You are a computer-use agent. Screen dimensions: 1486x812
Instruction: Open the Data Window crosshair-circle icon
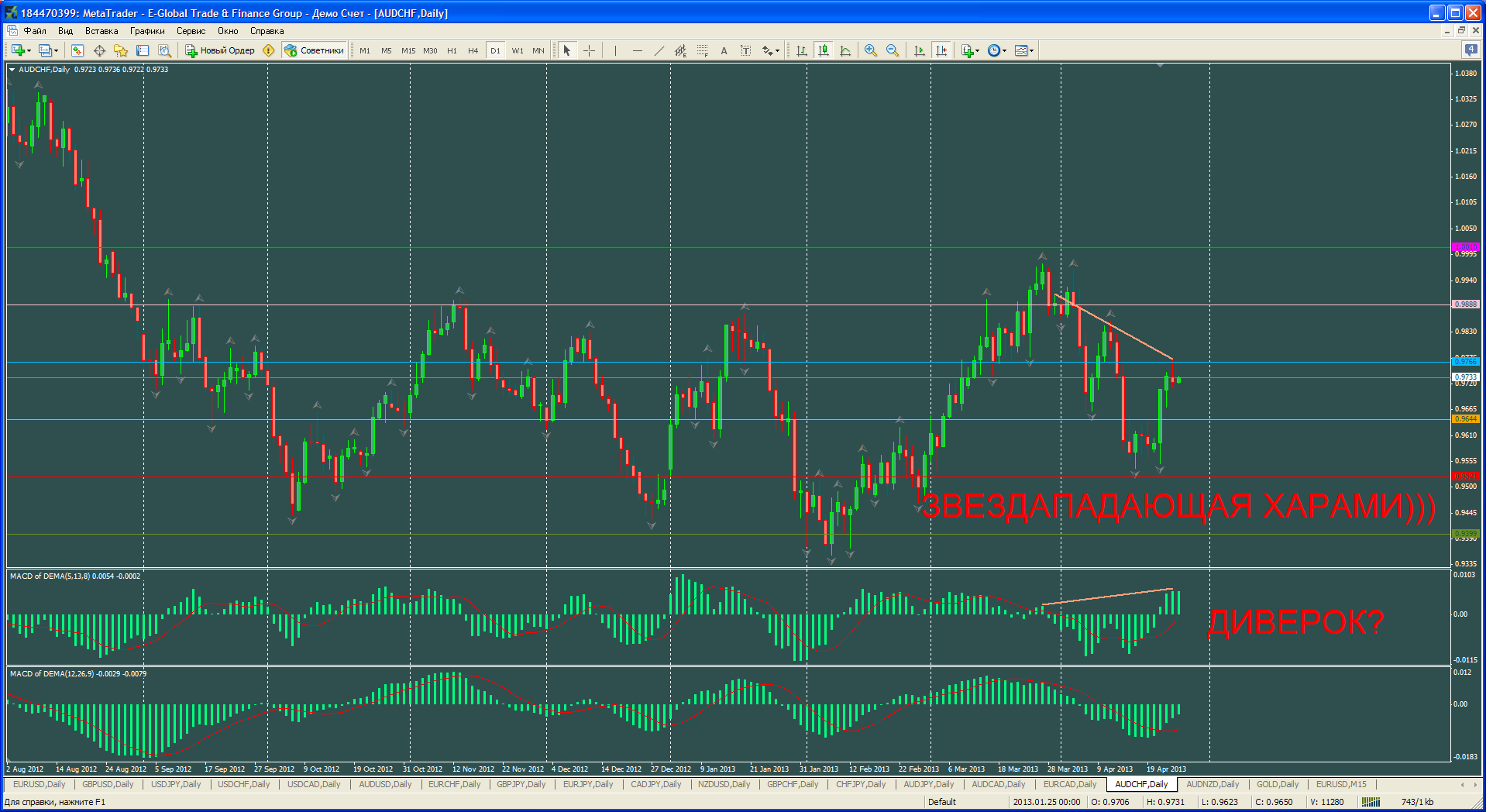pyautogui.click(x=99, y=50)
